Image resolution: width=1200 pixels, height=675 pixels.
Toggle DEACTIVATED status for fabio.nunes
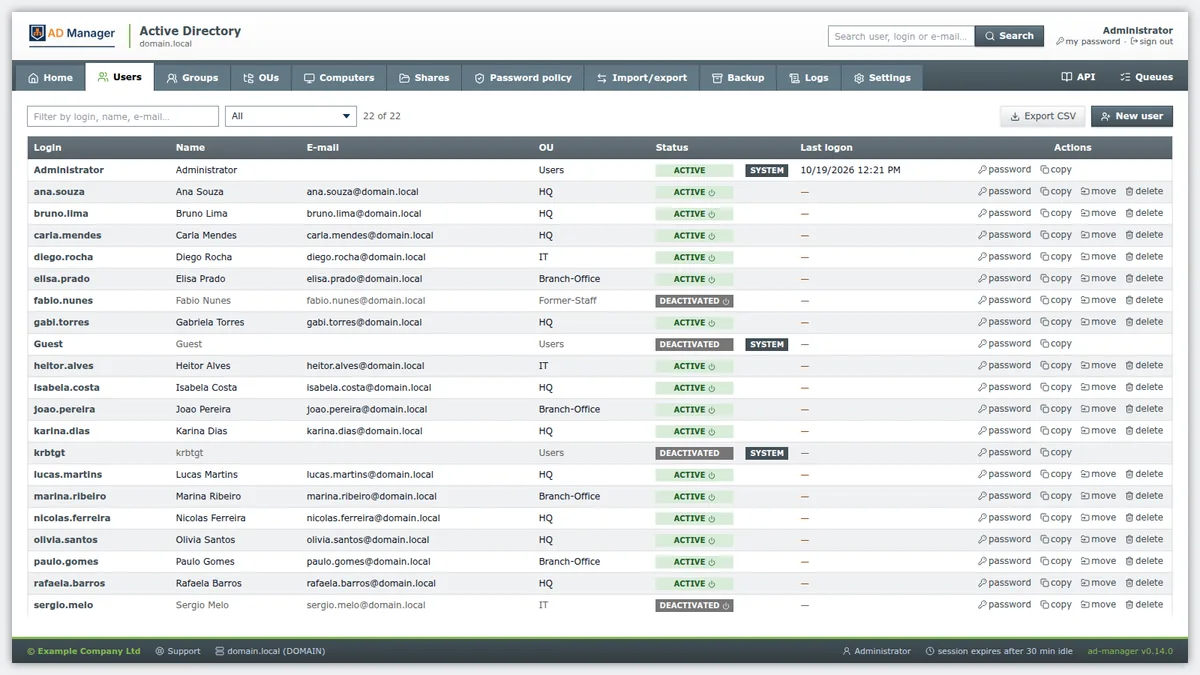point(694,301)
